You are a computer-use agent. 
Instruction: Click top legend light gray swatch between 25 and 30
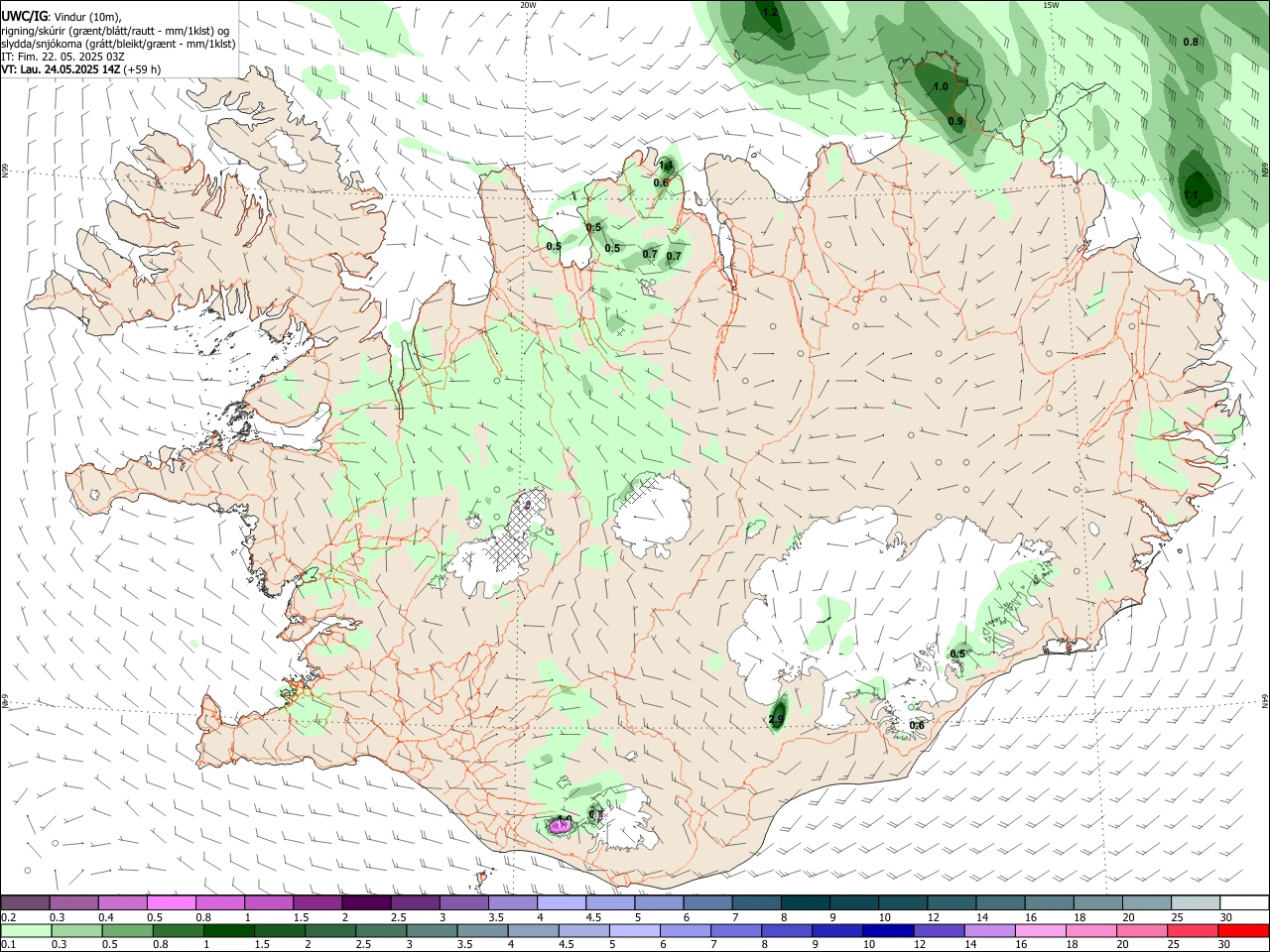1196,902
